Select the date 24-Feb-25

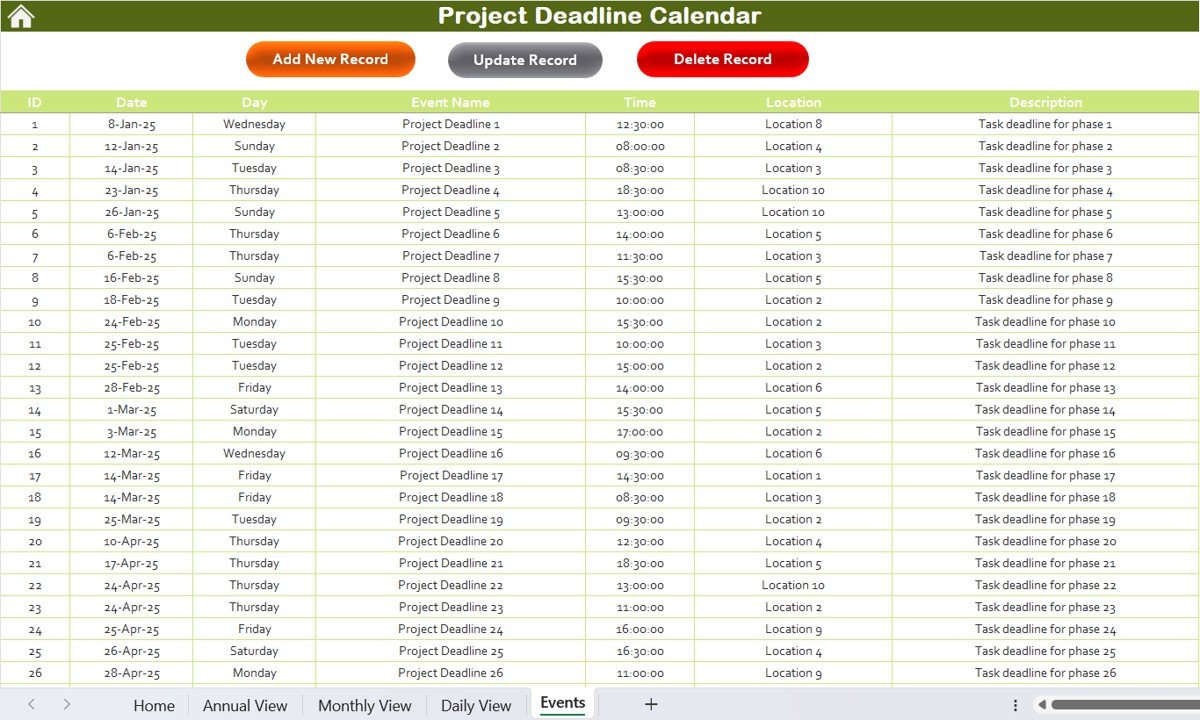(x=131, y=322)
